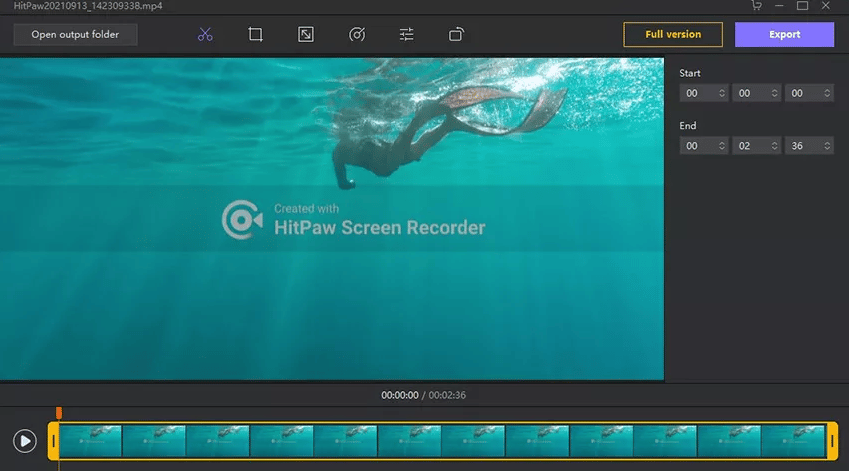Click Open output folder button
This screenshot has width=849, height=471.
(75, 35)
